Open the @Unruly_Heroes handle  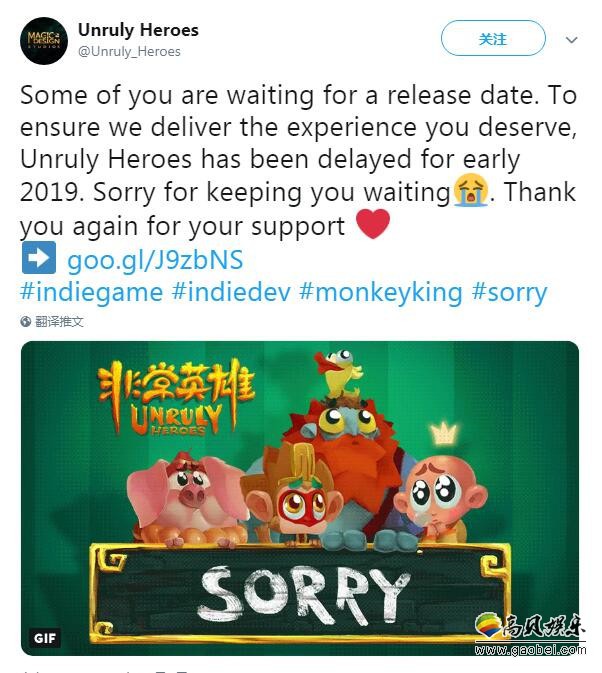tap(129, 52)
